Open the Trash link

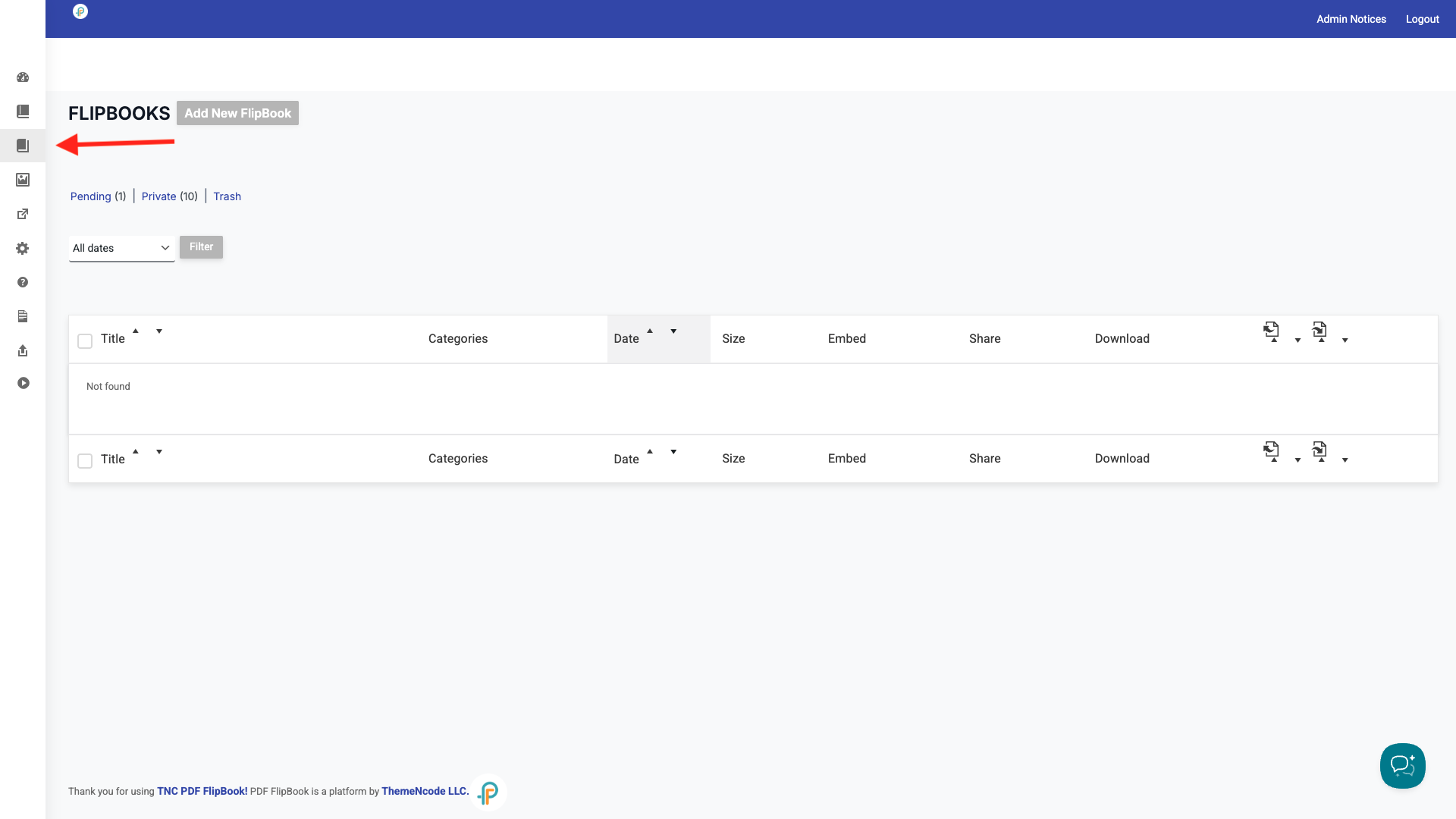(227, 196)
